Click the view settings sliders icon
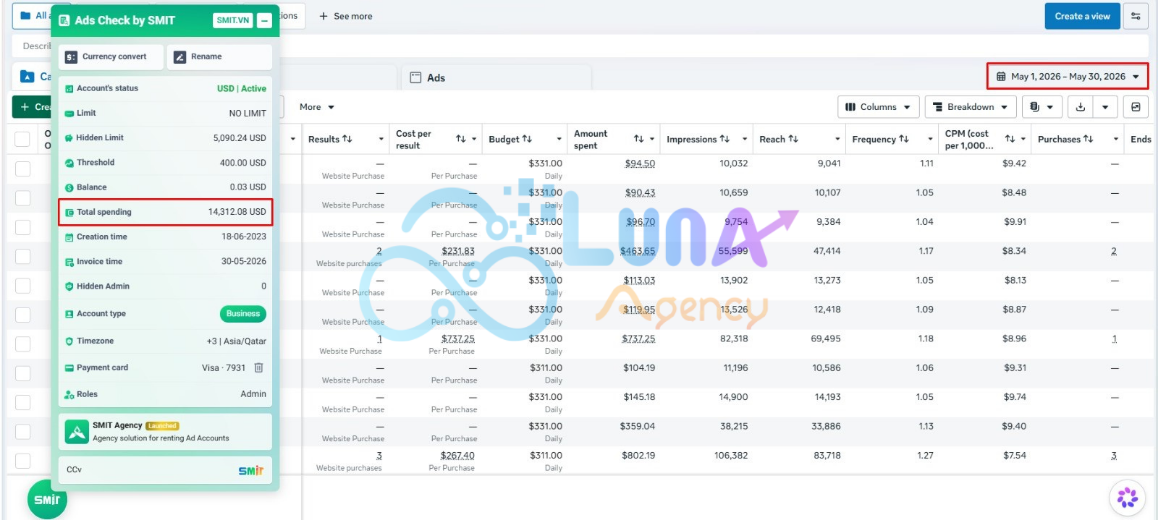Image resolution: width=1158 pixels, height=520 pixels. point(1135,16)
